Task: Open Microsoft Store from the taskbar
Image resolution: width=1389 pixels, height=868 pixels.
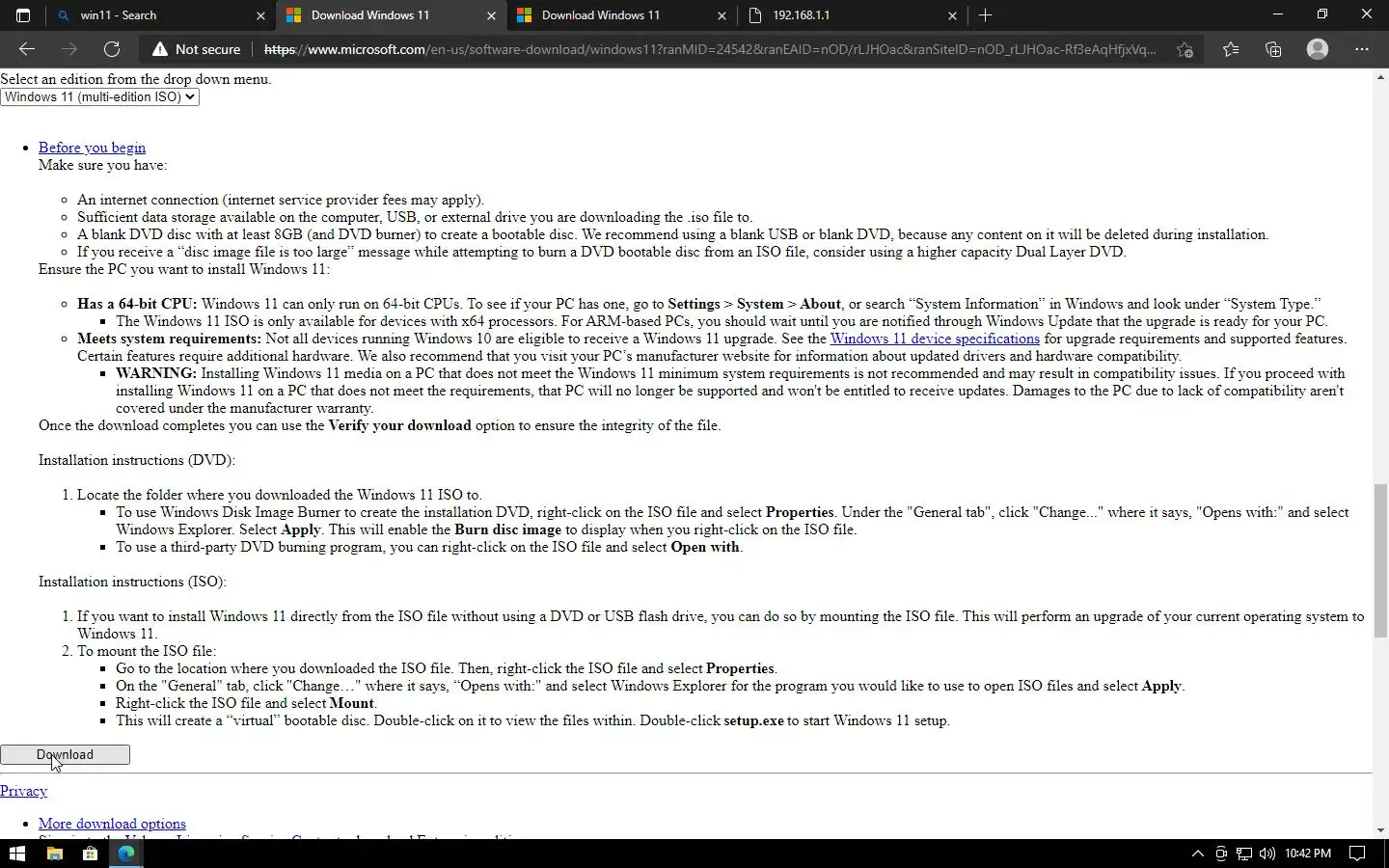Action: (x=90, y=854)
